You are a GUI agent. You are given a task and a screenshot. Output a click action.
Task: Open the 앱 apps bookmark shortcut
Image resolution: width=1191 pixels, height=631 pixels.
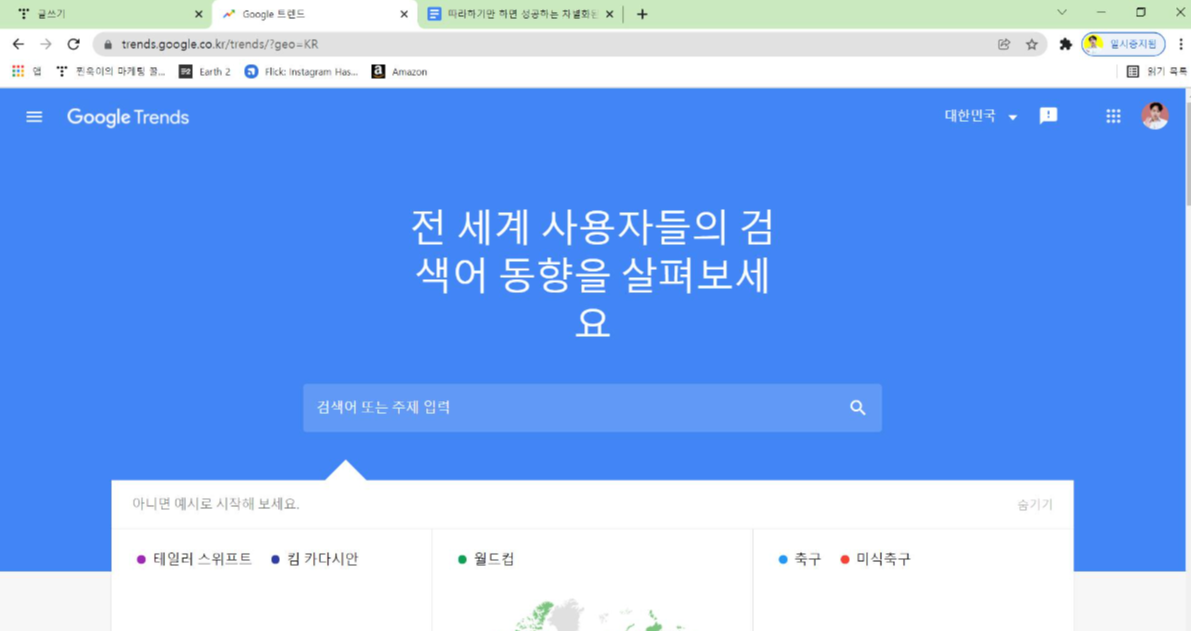tap(27, 71)
